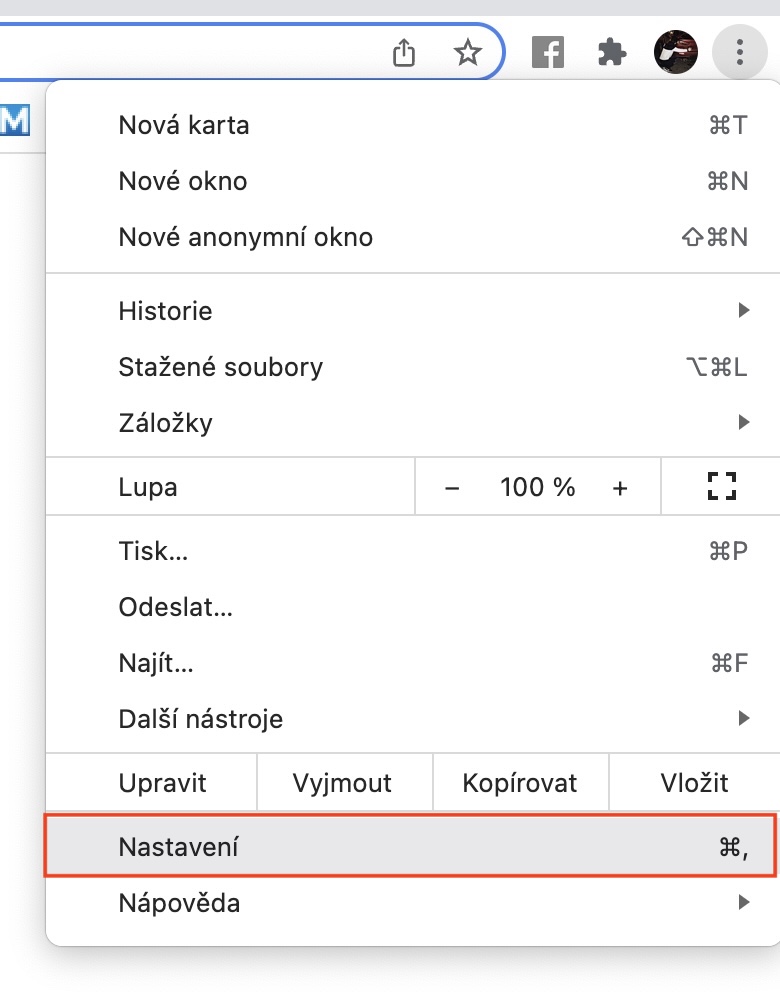The height and width of the screenshot is (1000, 780).
Task: Click the share page icon in address bar
Action: click(403, 53)
